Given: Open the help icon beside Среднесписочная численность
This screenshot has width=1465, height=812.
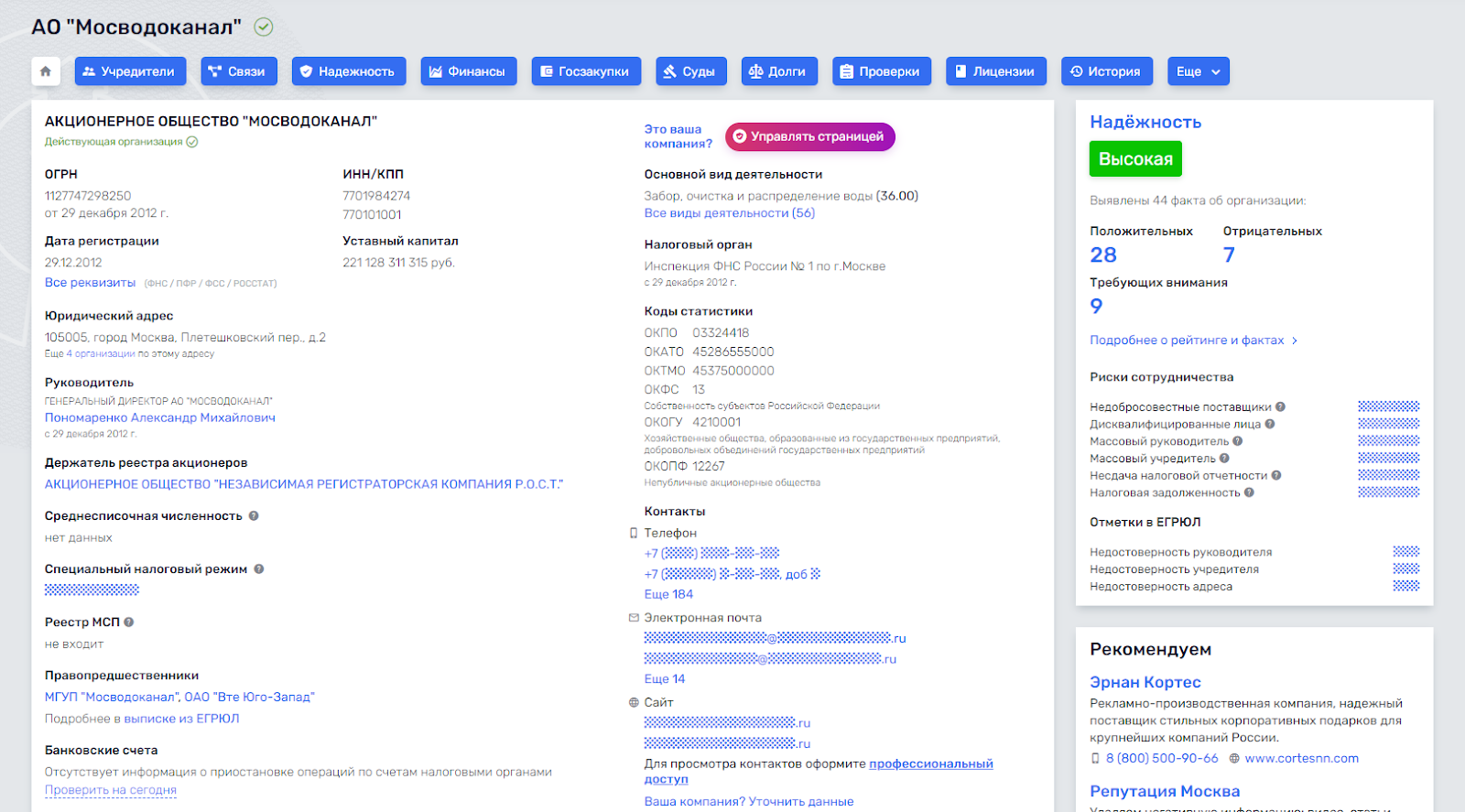Looking at the screenshot, I should point(254,516).
